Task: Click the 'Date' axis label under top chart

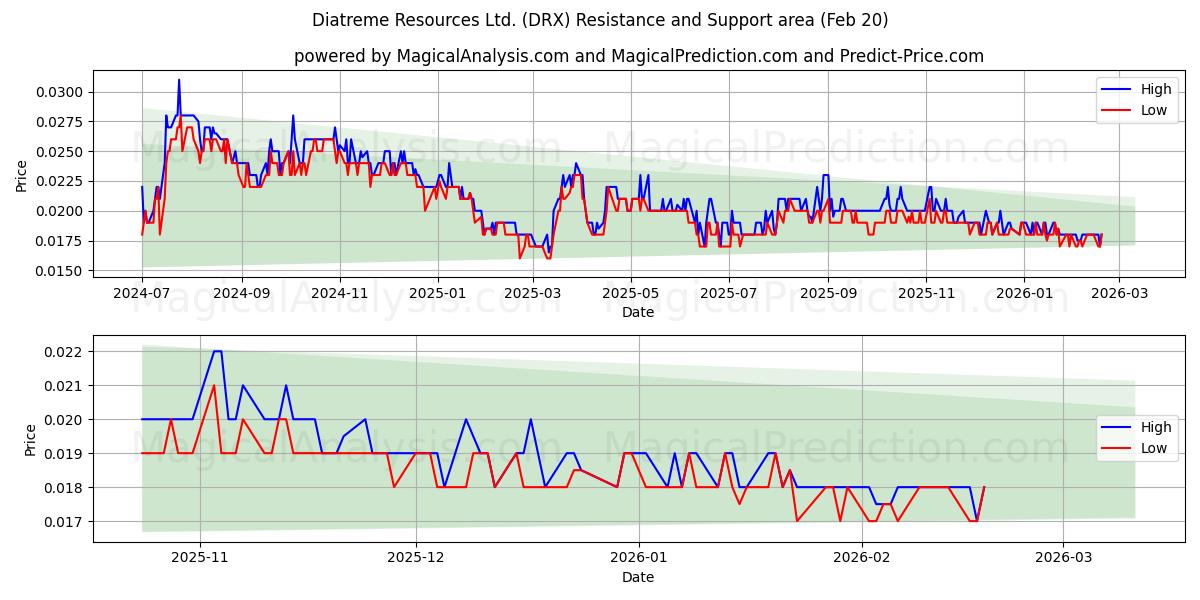Action: pos(638,312)
